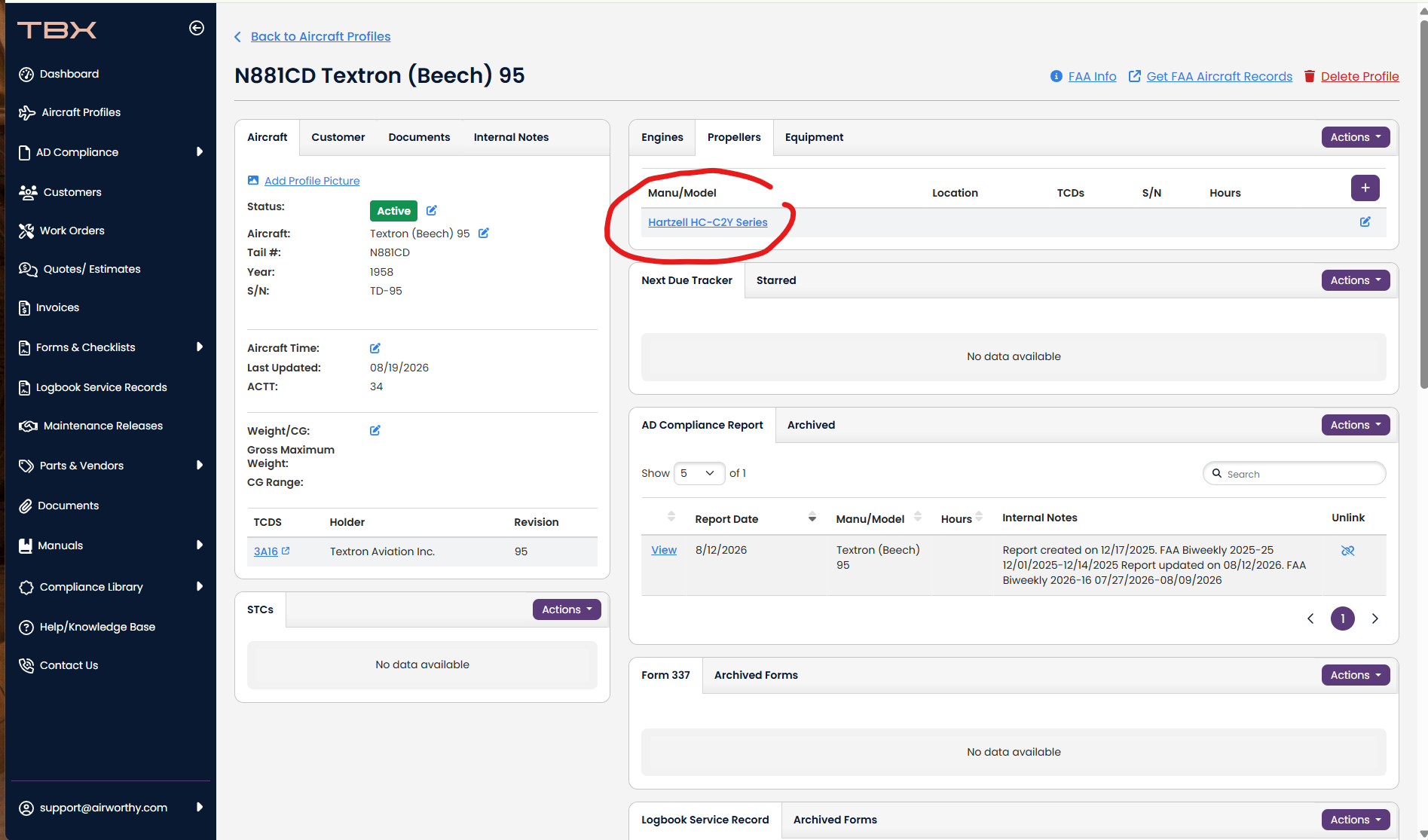Click the Delete Profile trash icon
Screen dimensions: 1428x840
click(x=1310, y=76)
